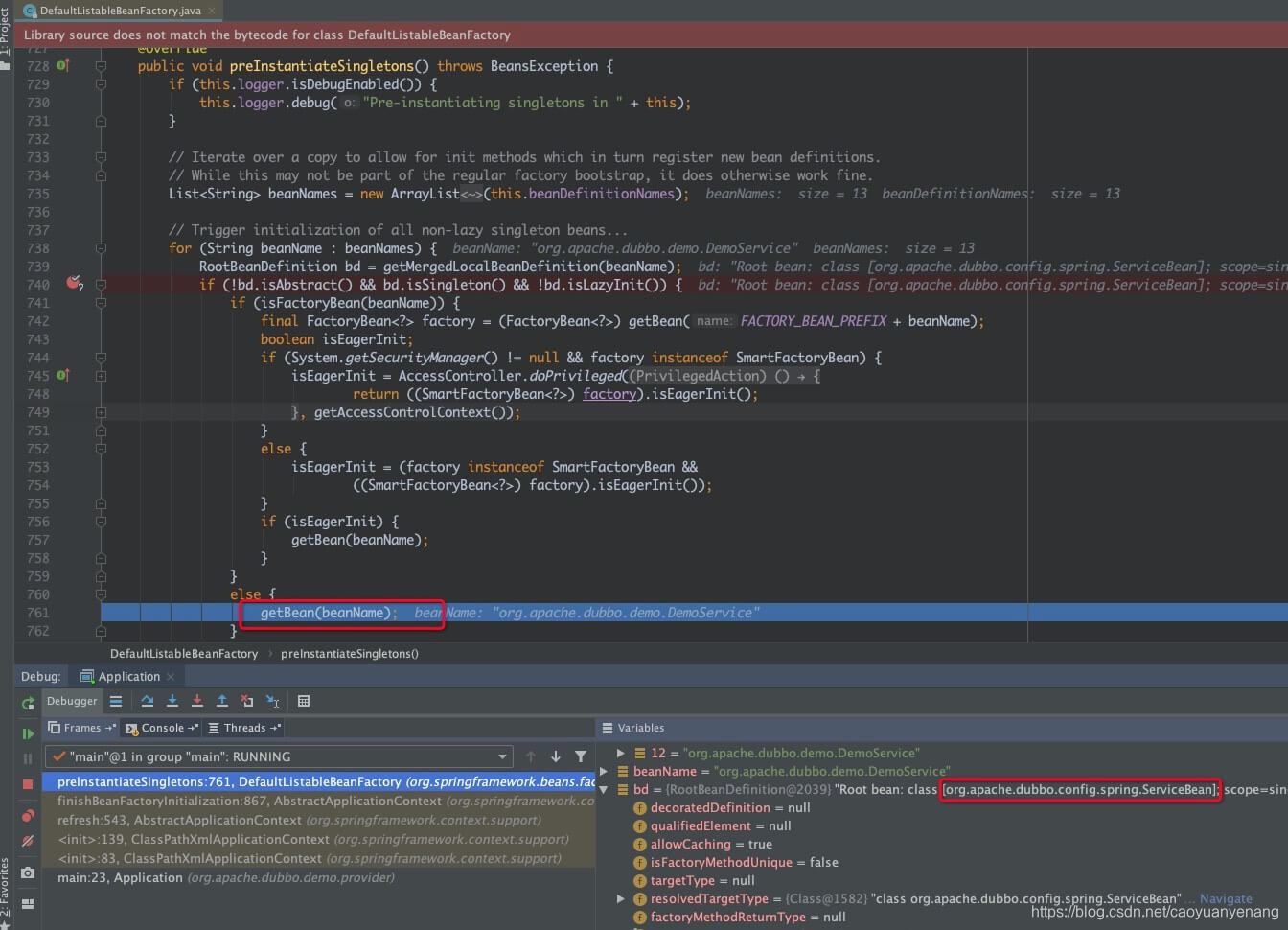Pause the running program
This screenshot has height=930, width=1288.
click(28, 758)
